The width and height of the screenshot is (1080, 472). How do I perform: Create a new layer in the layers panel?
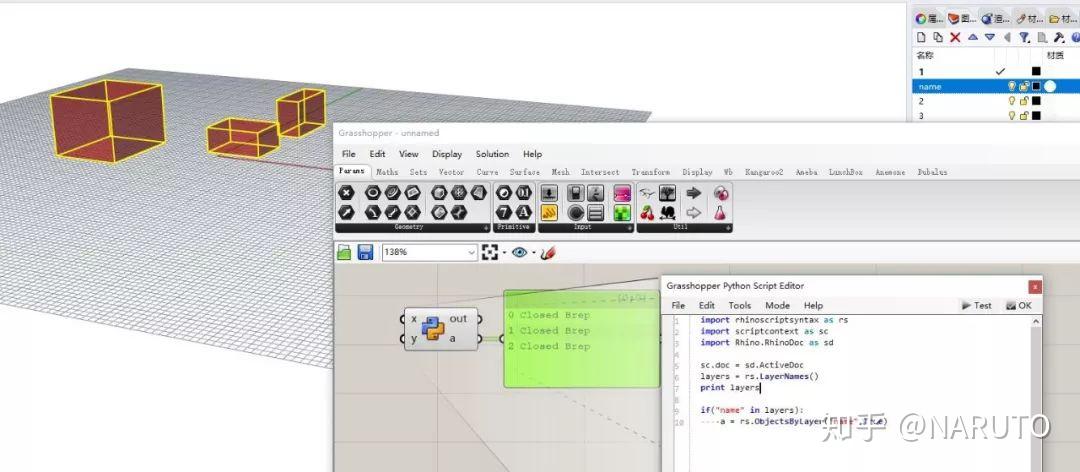tap(921, 37)
